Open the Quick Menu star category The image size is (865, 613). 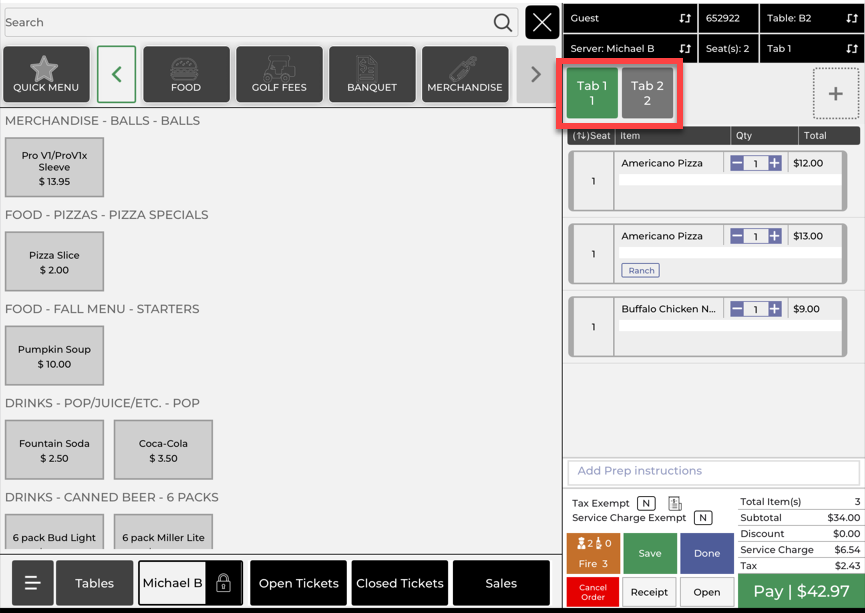pyautogui.click(x=45, y=75)
